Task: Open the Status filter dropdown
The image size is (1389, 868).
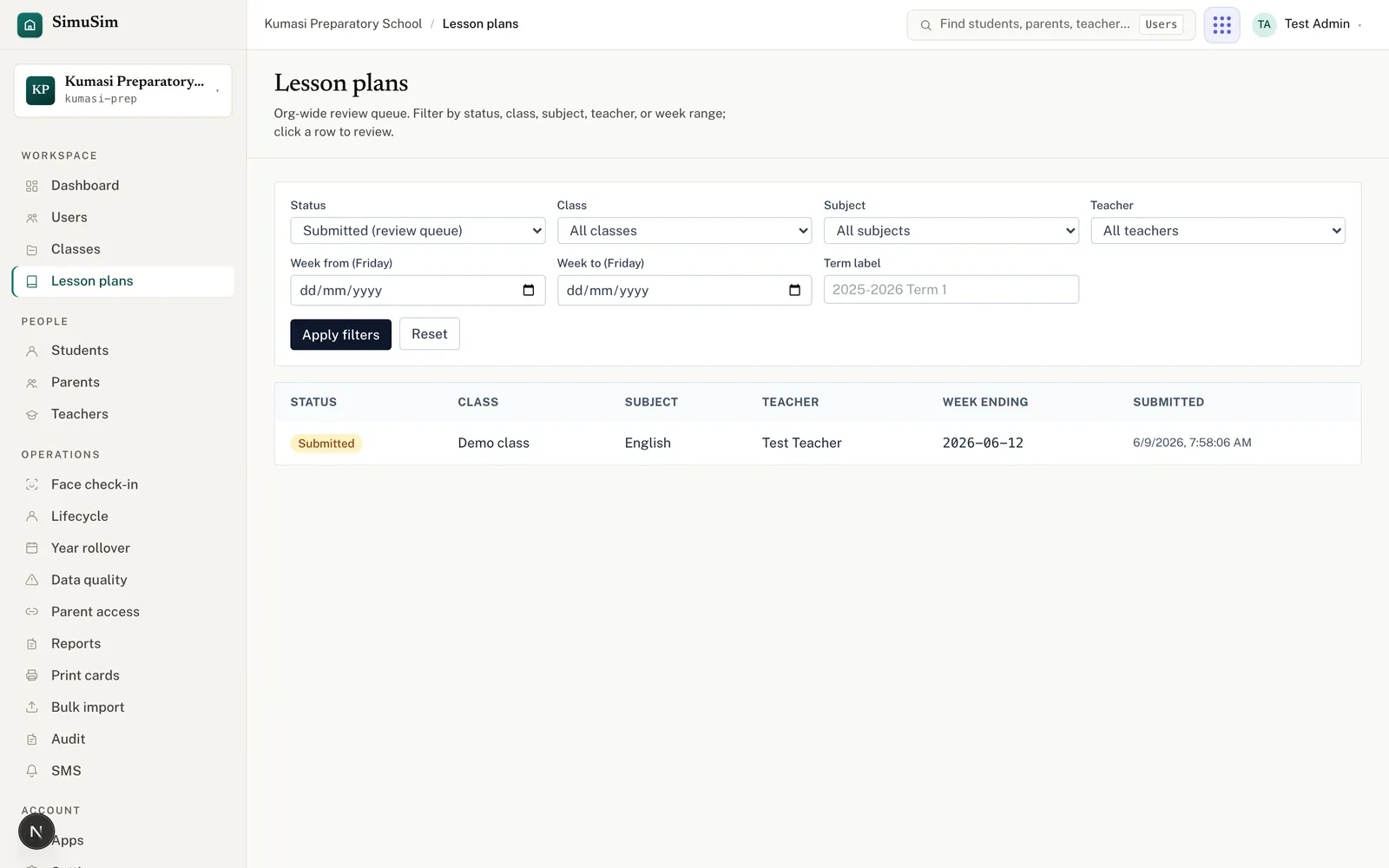Action: [x=418, y=231]
